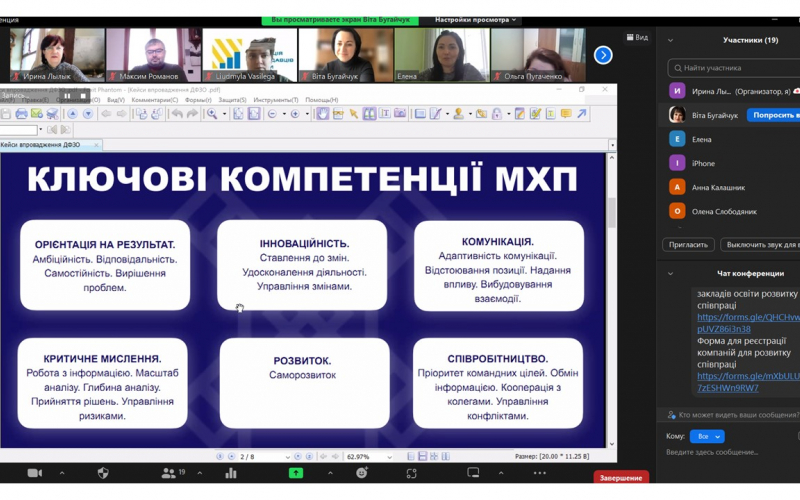Open the Формы(r) menu
Screen dimensions: 800x500
tap(198, 100)
